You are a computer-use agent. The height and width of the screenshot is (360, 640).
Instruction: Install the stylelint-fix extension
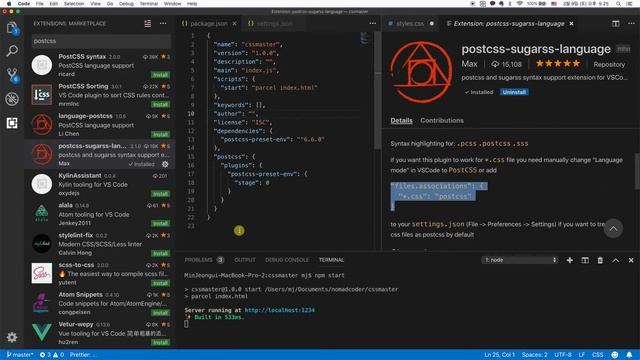160,253
